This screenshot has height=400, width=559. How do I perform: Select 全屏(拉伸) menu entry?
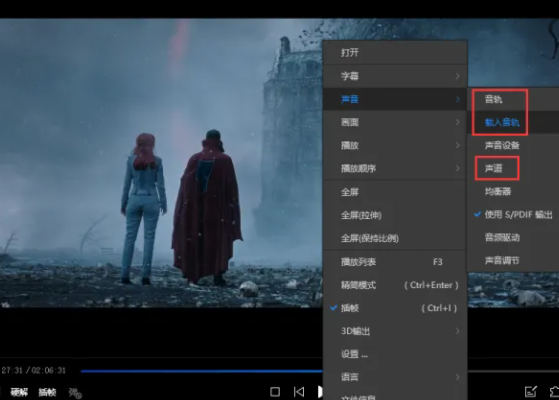pyautogui.click(x=395, y=215)
